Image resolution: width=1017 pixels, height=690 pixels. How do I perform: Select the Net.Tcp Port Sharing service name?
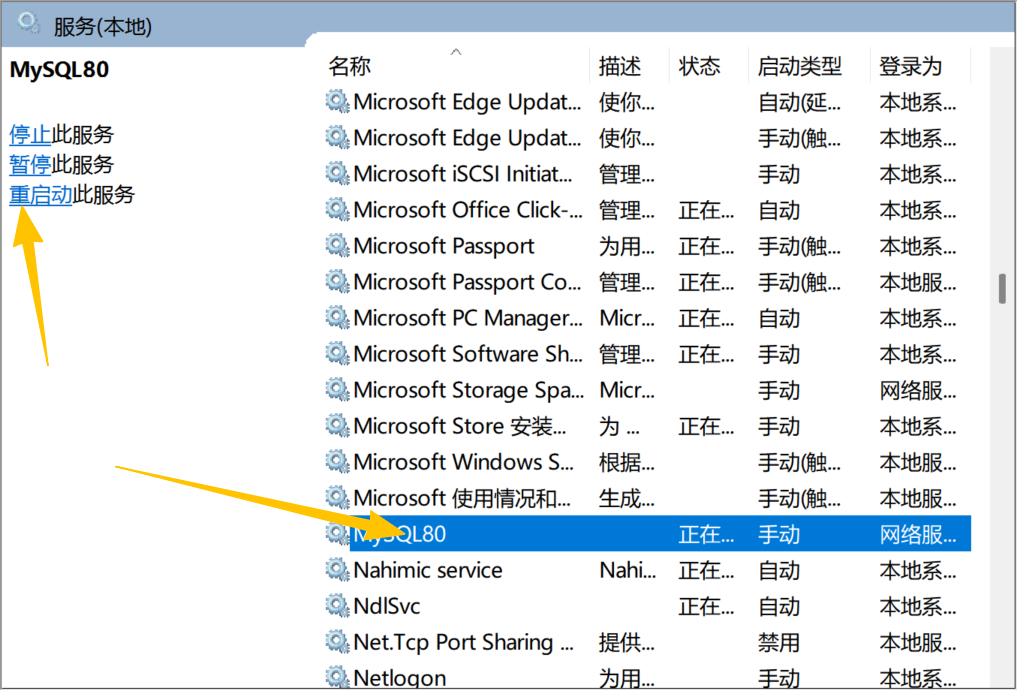tap(463, 642)
